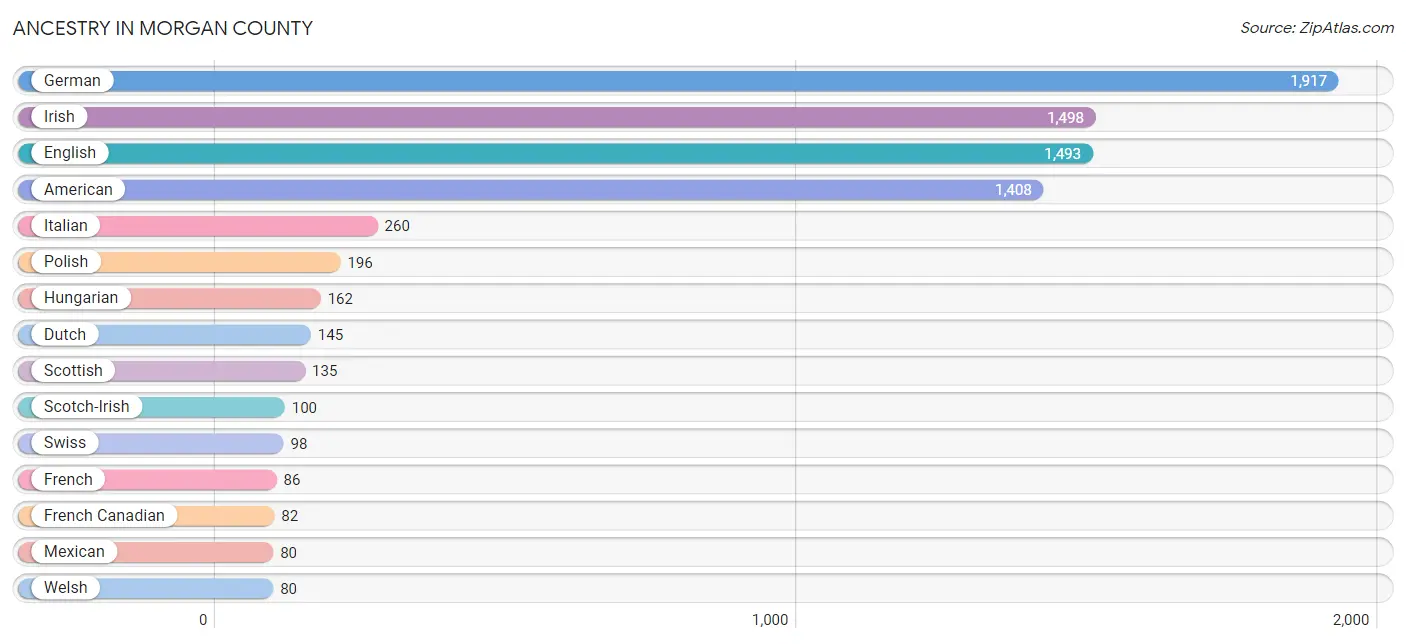1406x644 pixels.
Task: Click the Scottish bar label
Action: click(x=73, y=371)
